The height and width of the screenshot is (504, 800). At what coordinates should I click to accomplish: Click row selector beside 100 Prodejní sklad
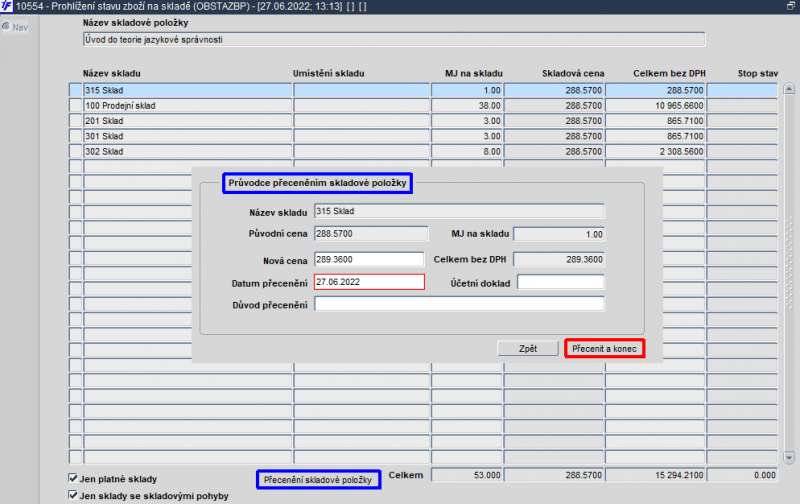[76, 106]
